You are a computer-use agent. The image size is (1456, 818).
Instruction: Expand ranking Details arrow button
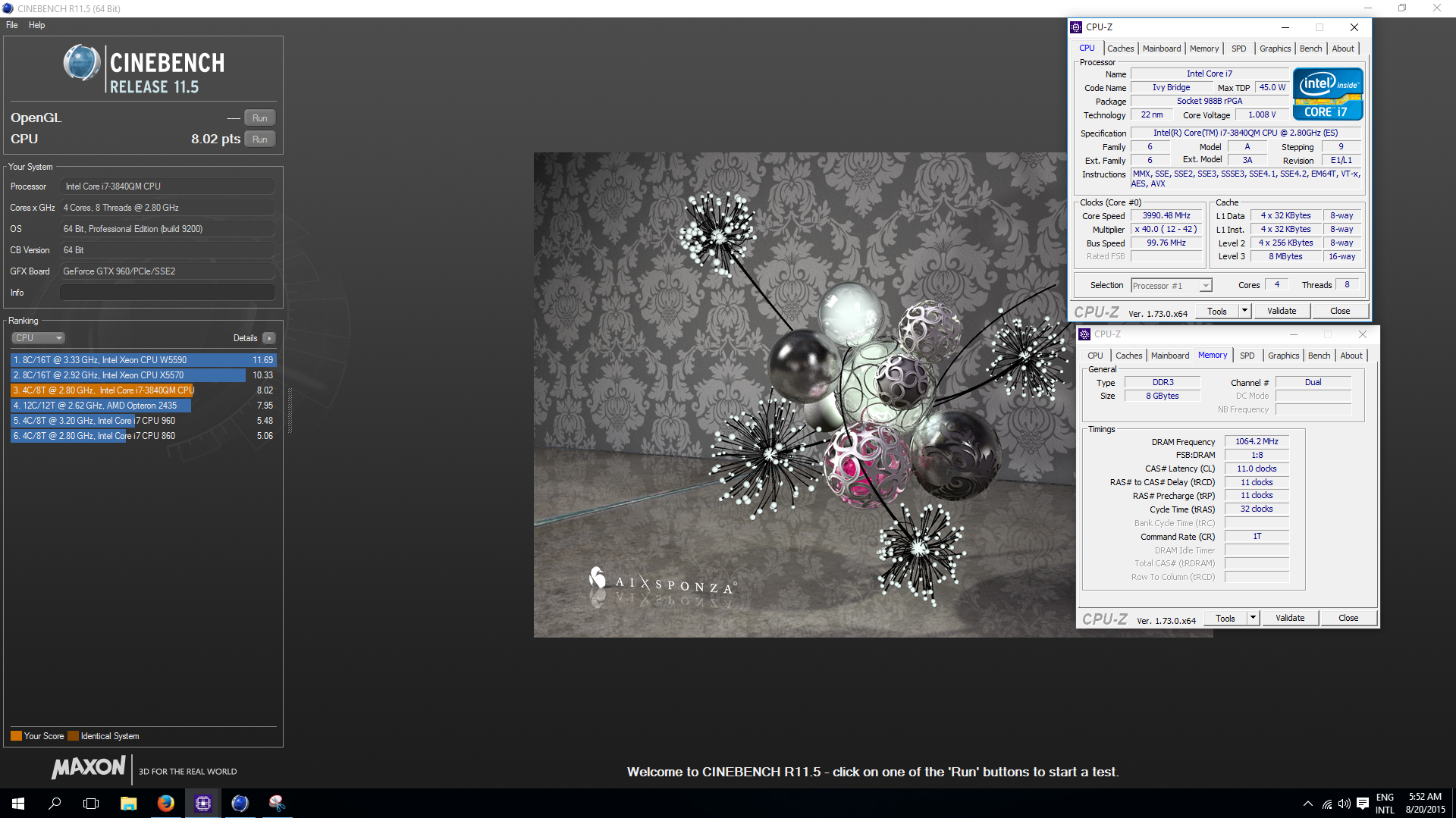pyautogui.click(x=269, y=338)
